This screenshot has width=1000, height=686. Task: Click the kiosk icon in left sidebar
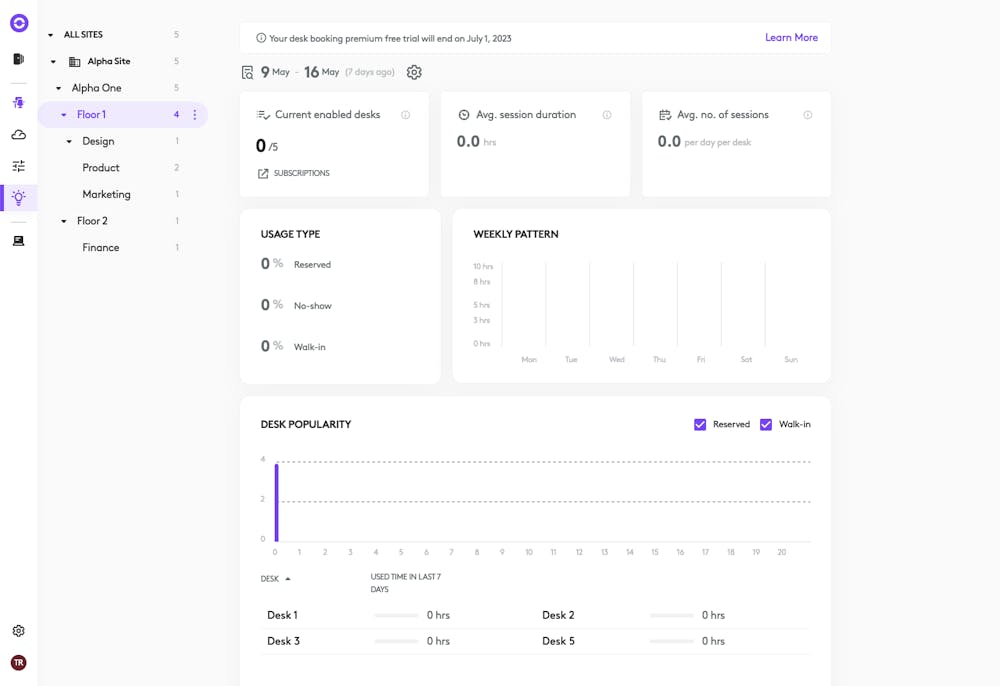click(18, 101)
